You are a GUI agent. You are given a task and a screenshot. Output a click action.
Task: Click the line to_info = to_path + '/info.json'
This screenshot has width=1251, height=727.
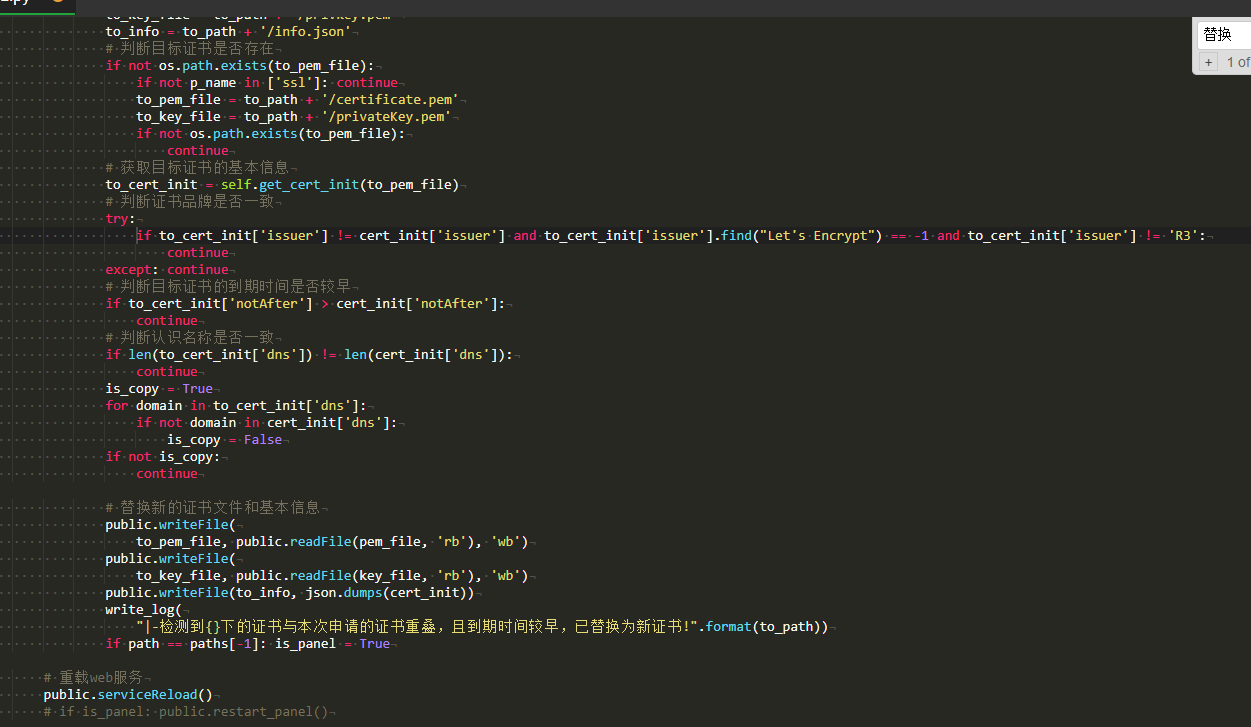[x=228, y=32]
